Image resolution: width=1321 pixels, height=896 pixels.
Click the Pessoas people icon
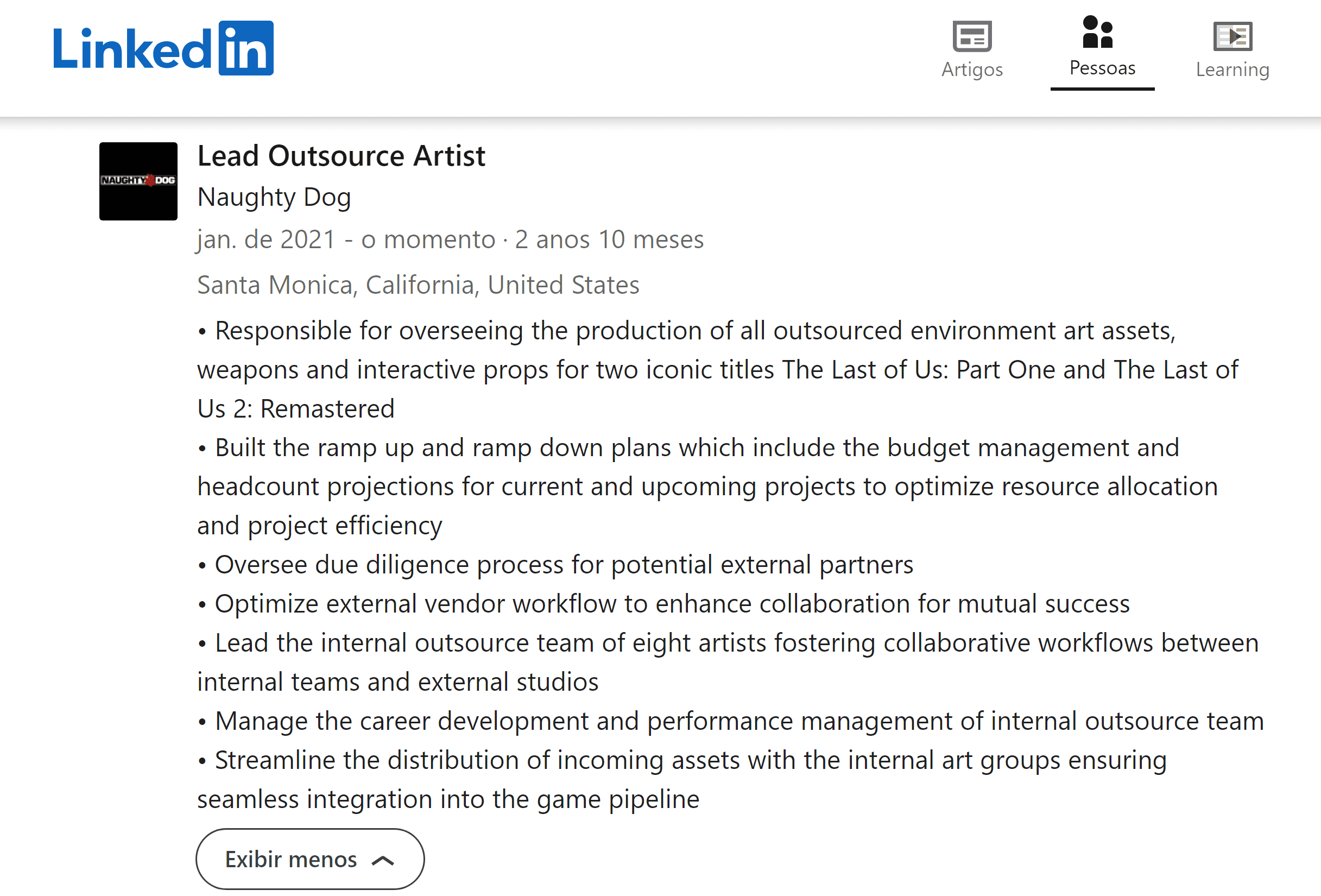(1097, 32)
